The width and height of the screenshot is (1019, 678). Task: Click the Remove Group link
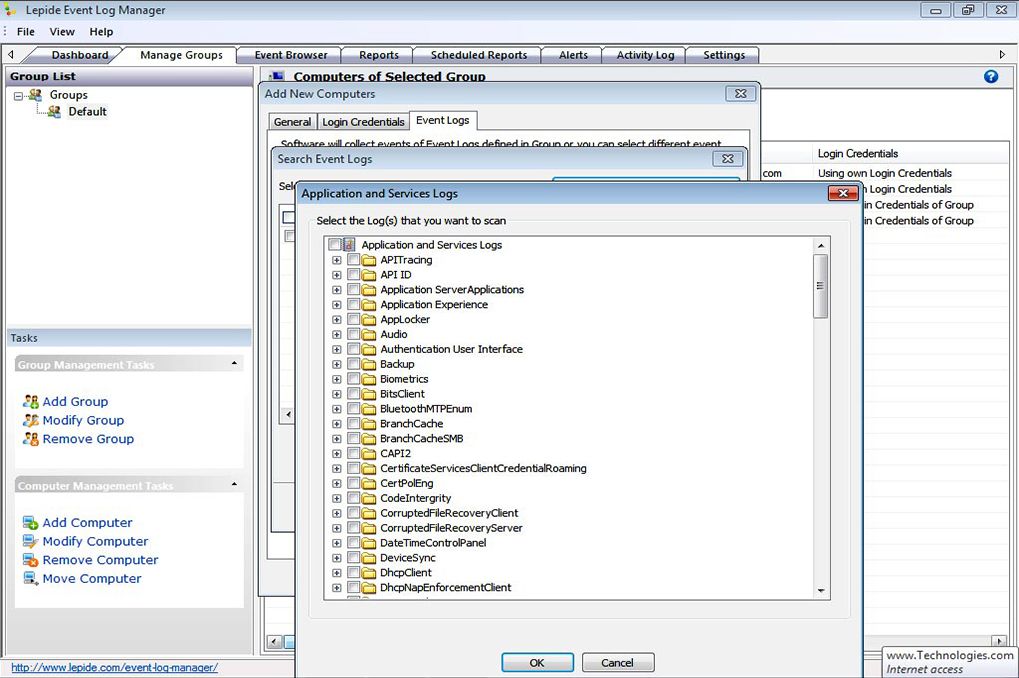(x=88, y=439)
